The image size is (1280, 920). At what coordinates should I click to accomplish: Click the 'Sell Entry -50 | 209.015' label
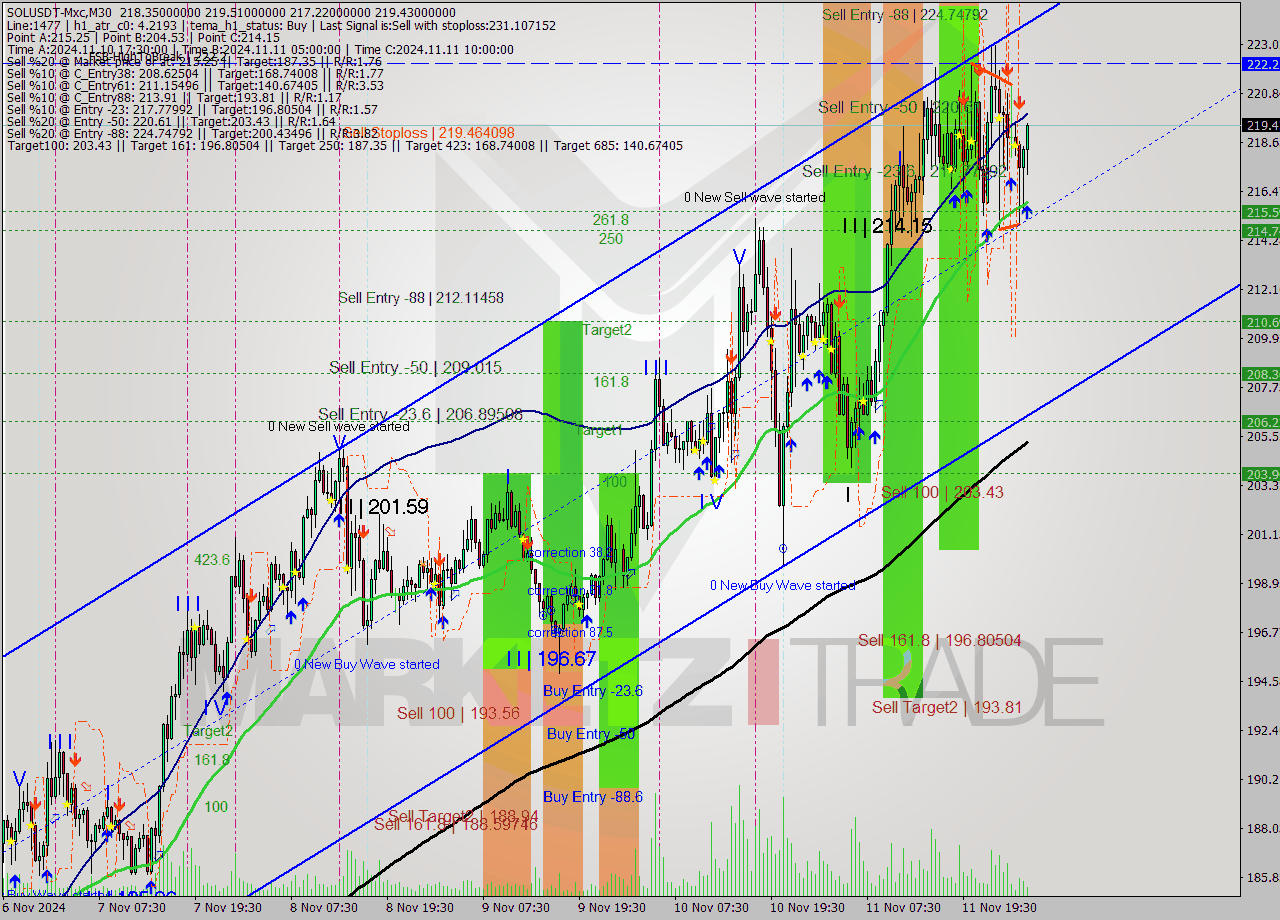(415, 367)
